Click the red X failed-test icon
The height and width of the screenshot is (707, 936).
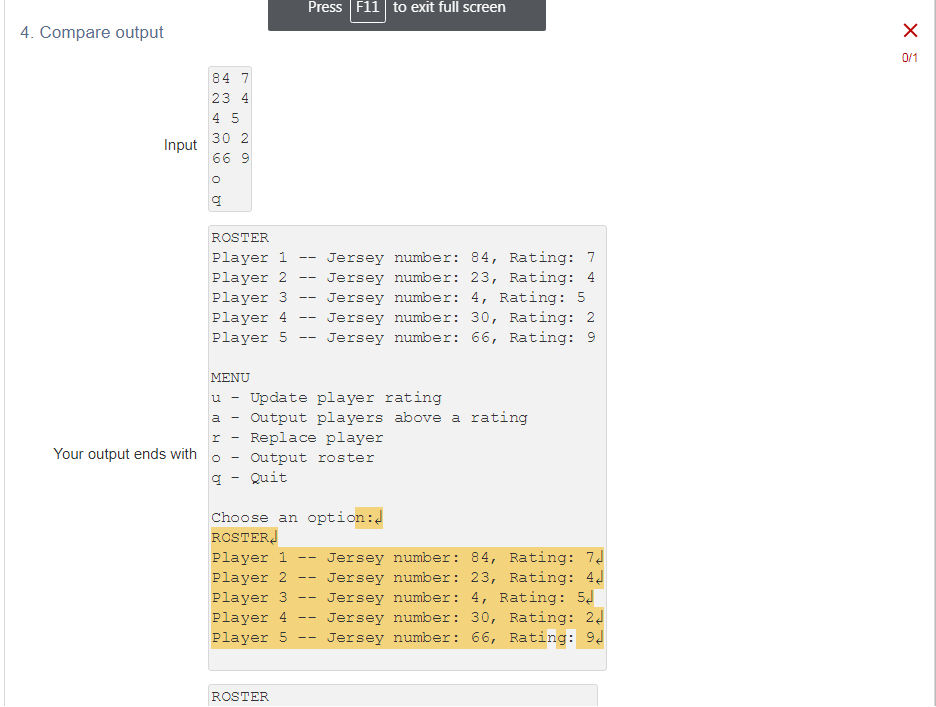tap(909, 30)
